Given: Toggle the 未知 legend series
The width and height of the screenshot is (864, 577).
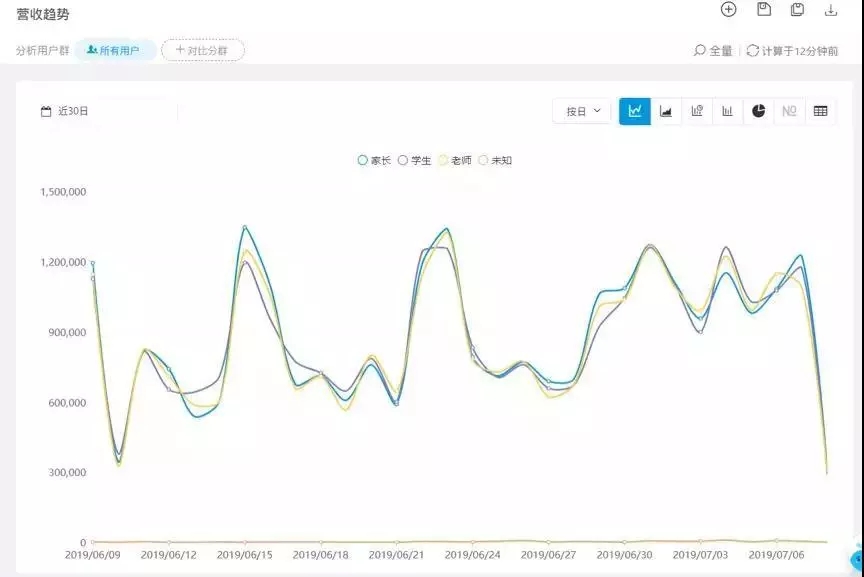Looking at the screenshot, I should (x=495, y=160).
